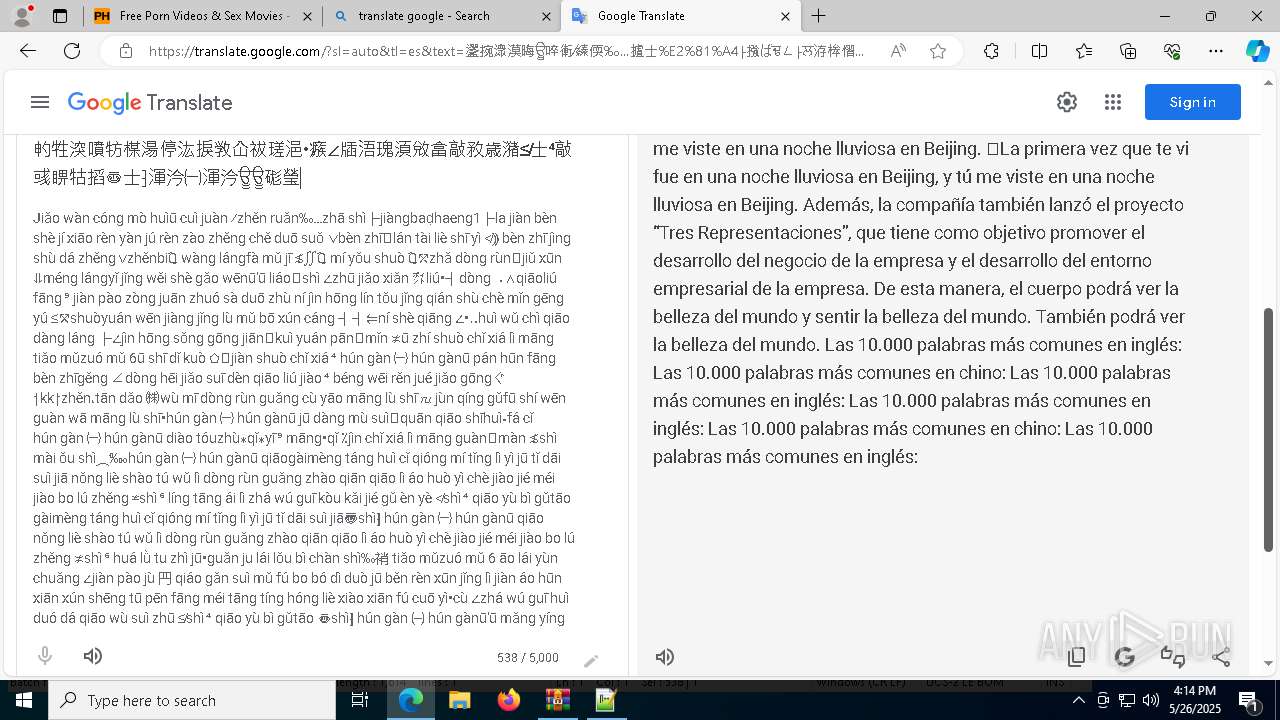
Task: Open the Edge profile icon
Action: coord(22,16)
